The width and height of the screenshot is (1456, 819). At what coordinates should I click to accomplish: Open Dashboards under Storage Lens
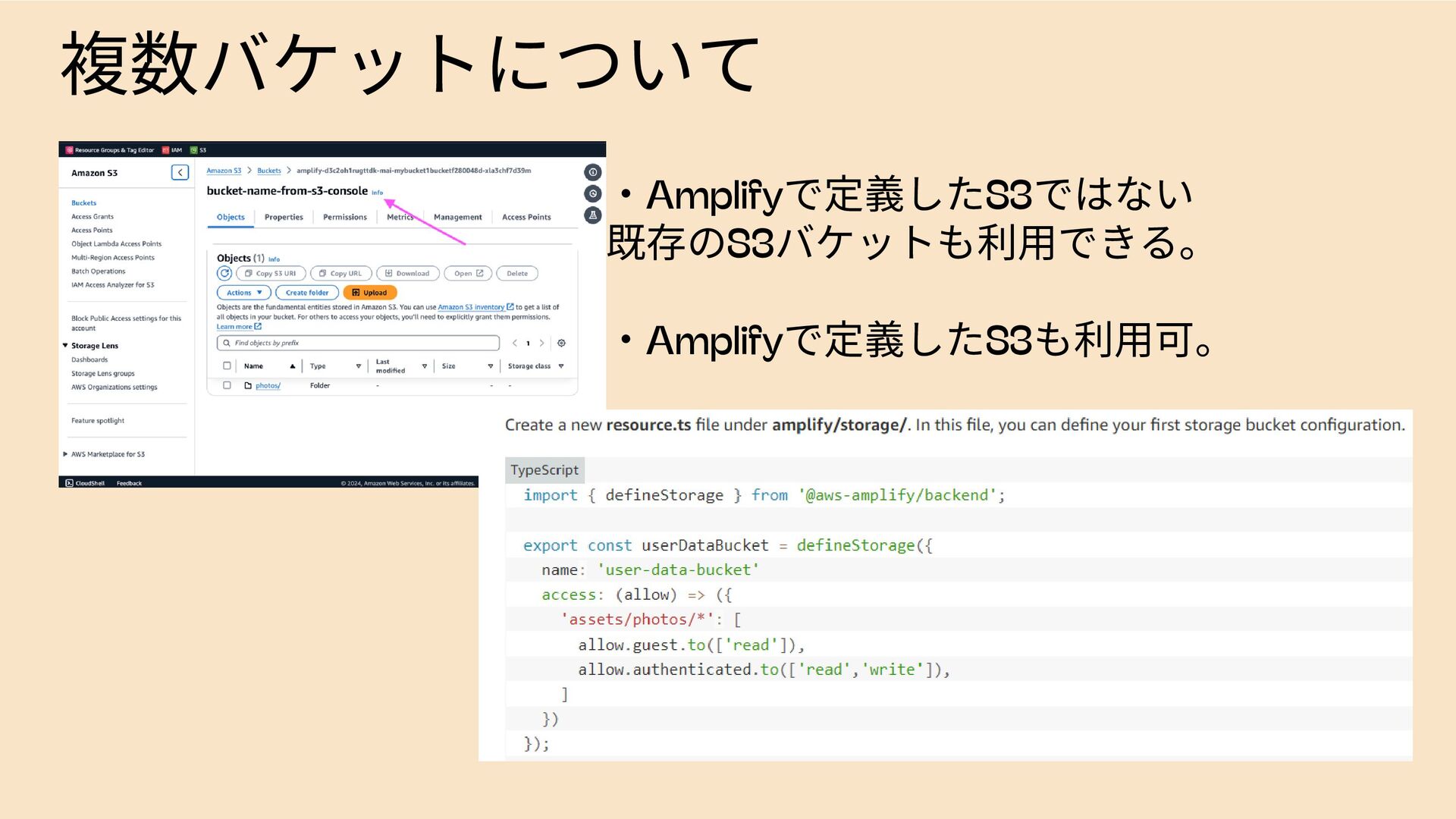click(x=89, y=359)
